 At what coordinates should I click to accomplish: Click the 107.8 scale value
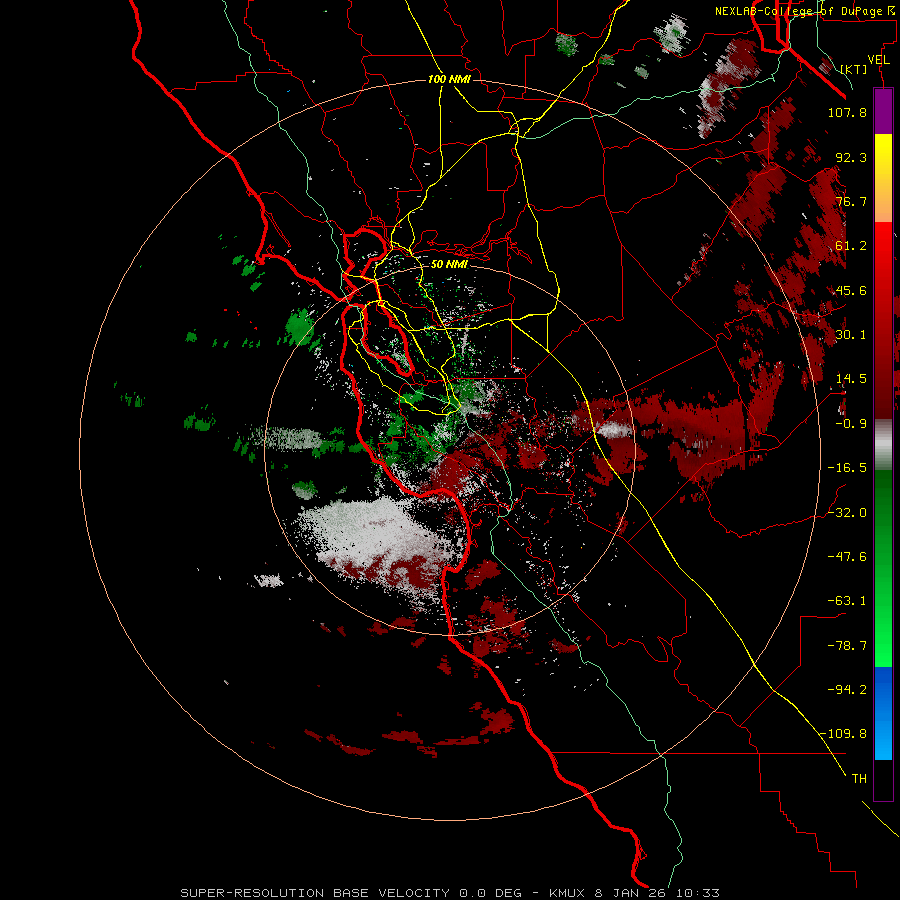pos(847,112)
